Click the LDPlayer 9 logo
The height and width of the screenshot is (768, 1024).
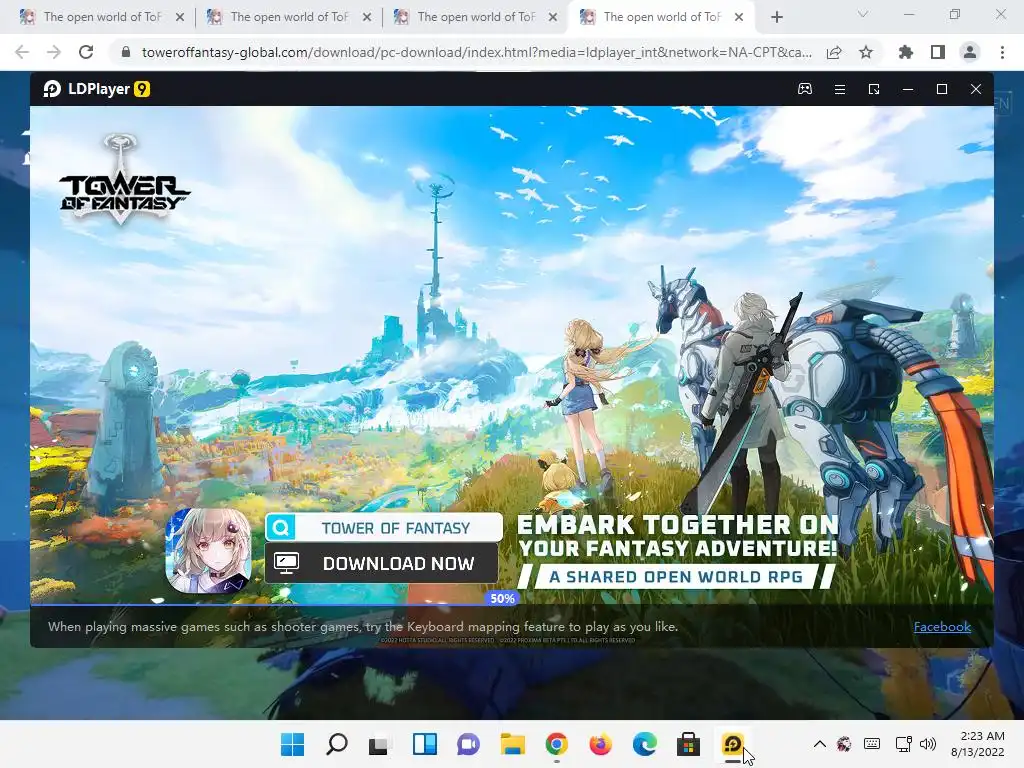(97, 89)
